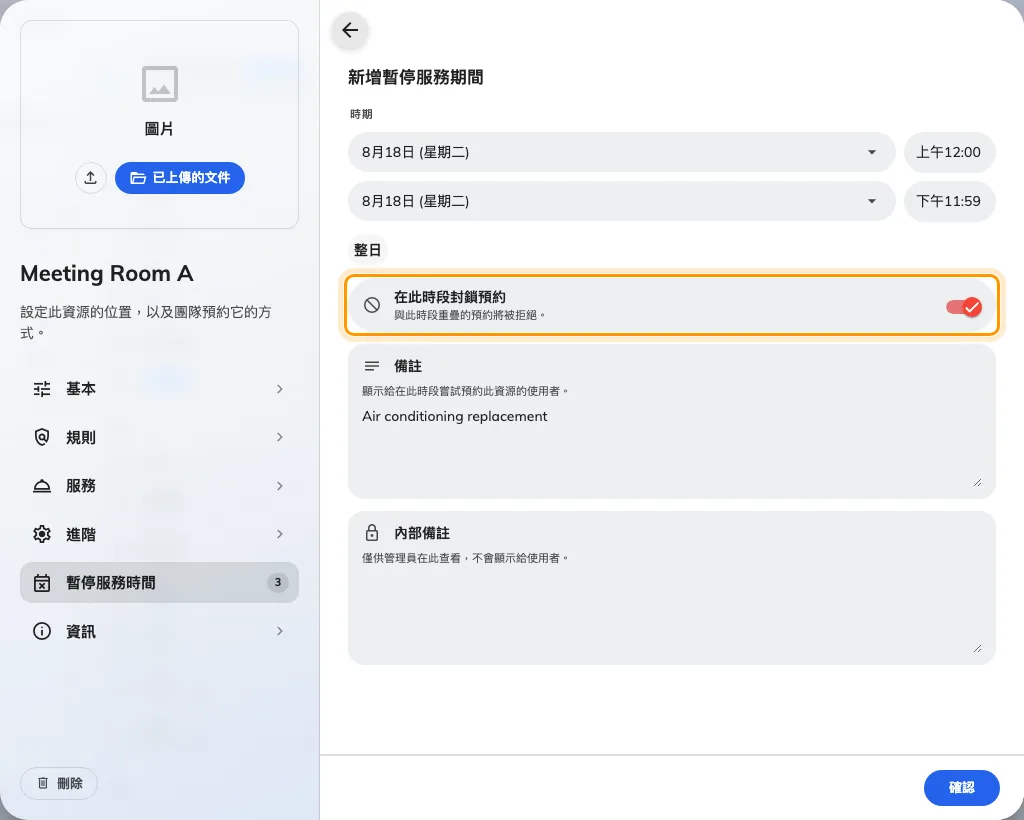Click the count badge 3 on 暫停服務時間
Viewport: 1024px width, 820px height.
[x=278, y=582]
